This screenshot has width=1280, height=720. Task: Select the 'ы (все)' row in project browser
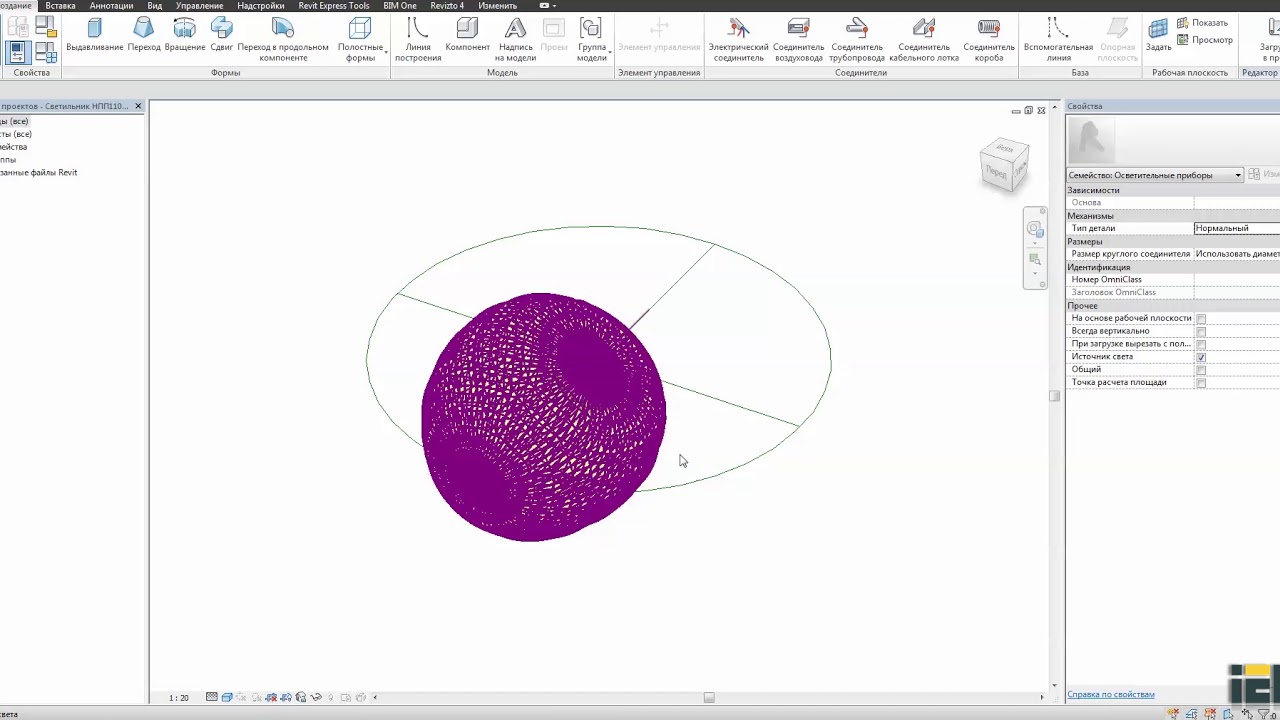(x=14, y=121)
